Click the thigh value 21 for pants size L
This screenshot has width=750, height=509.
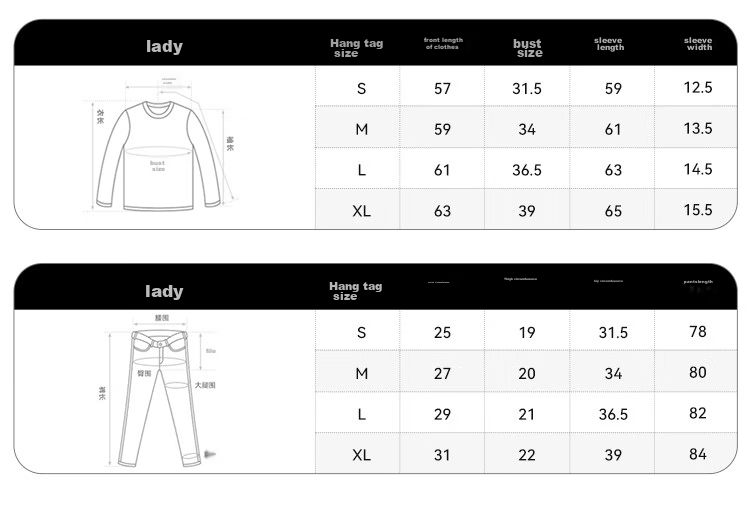pos(527,414)
